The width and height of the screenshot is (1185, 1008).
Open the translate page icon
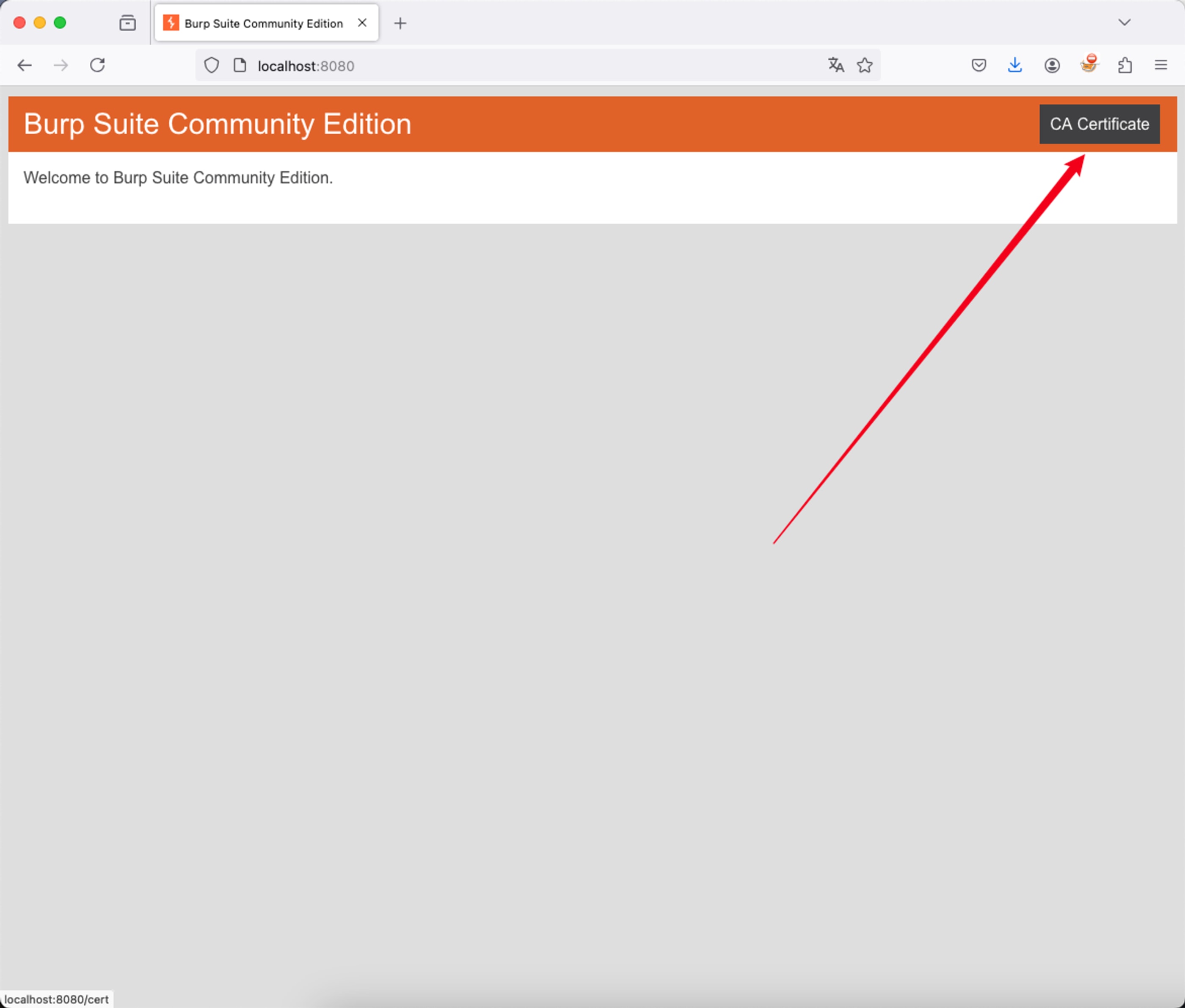point(835,65)
